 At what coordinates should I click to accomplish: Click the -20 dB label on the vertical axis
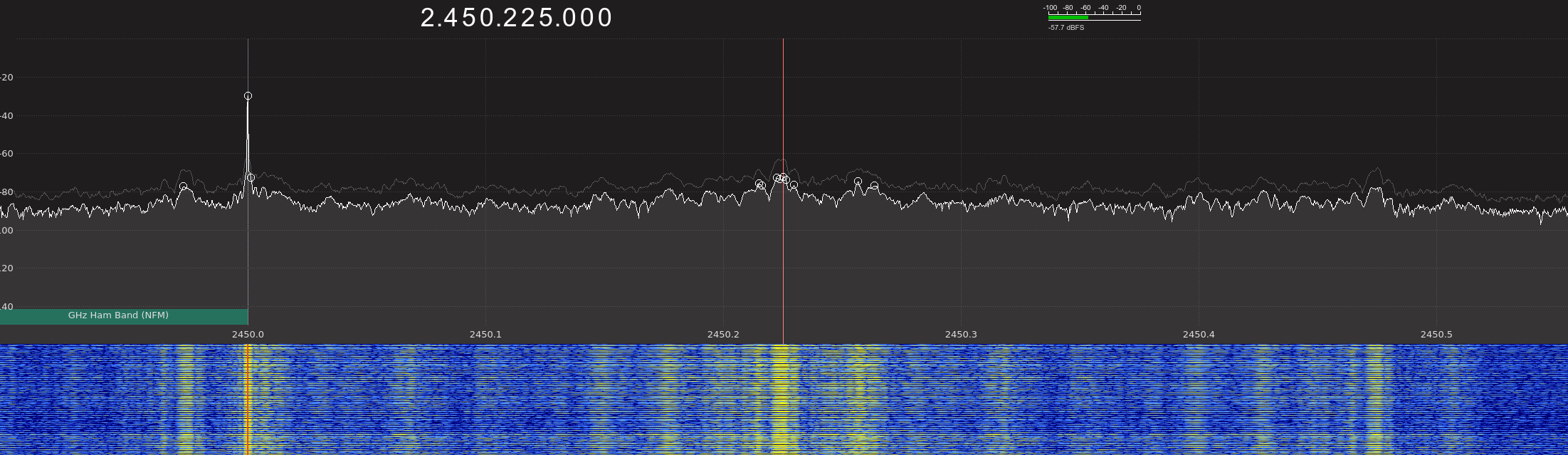pos(6,78)
